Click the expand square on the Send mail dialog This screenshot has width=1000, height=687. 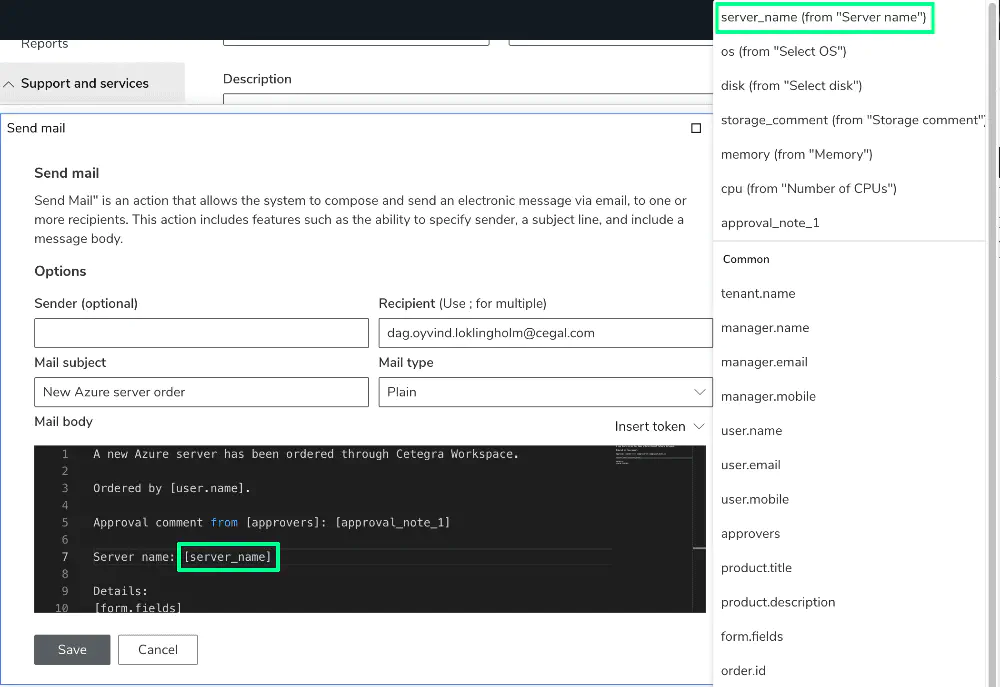[x=696, y=128]
